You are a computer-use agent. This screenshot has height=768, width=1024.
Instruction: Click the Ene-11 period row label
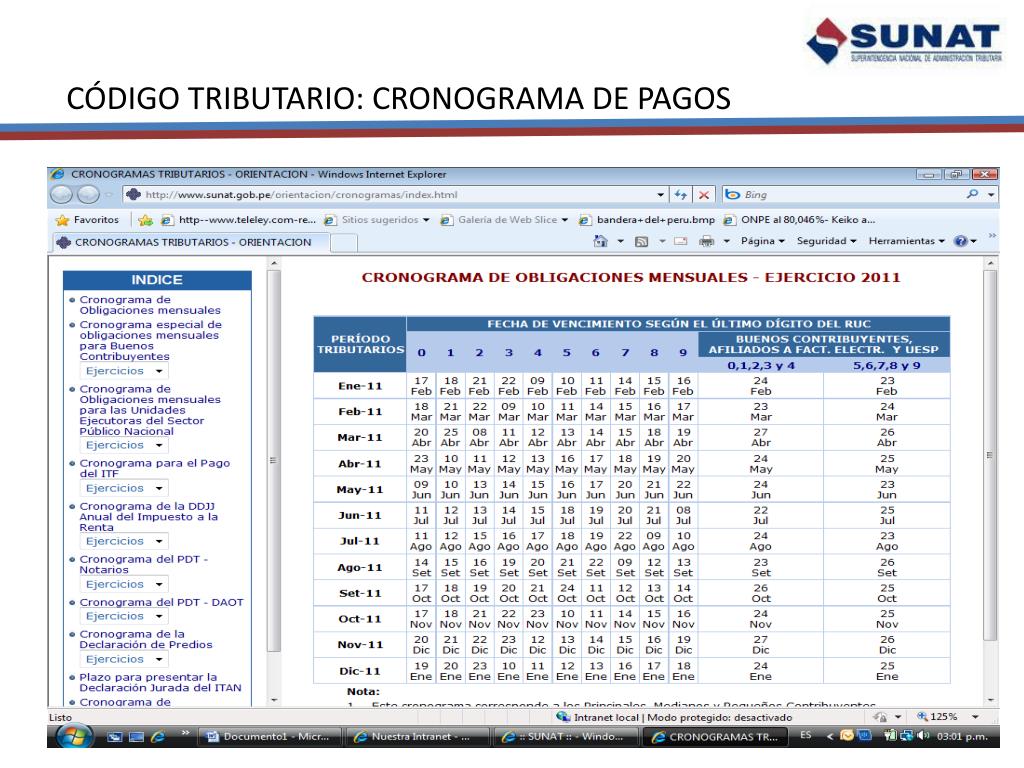360,386
